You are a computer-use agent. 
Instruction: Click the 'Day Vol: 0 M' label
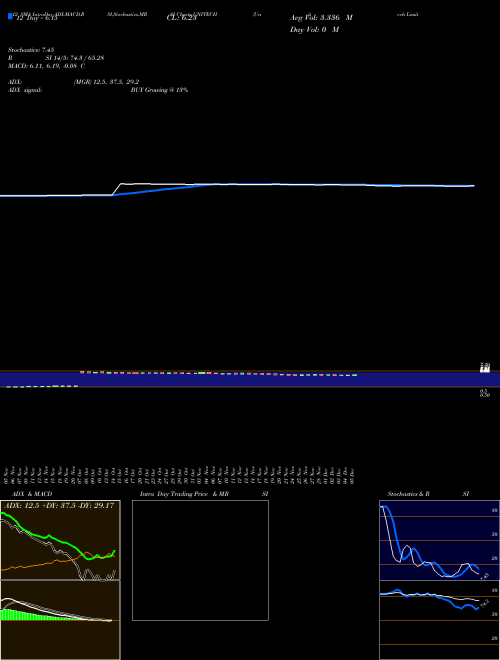[x=314, y=29]
